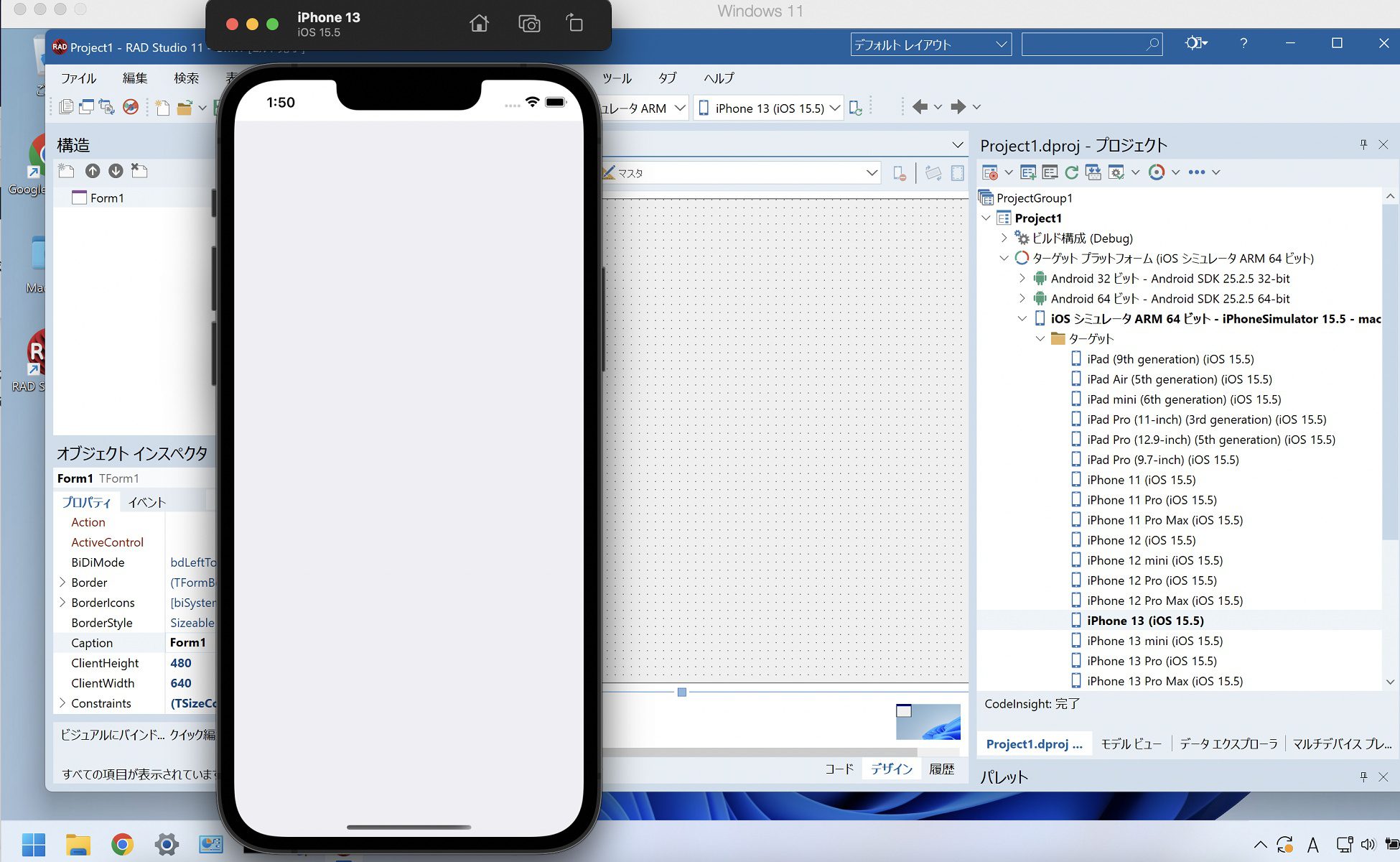Navigate forward with the right arrow icon
This screenshot has width=1400, height=862.
958,107
